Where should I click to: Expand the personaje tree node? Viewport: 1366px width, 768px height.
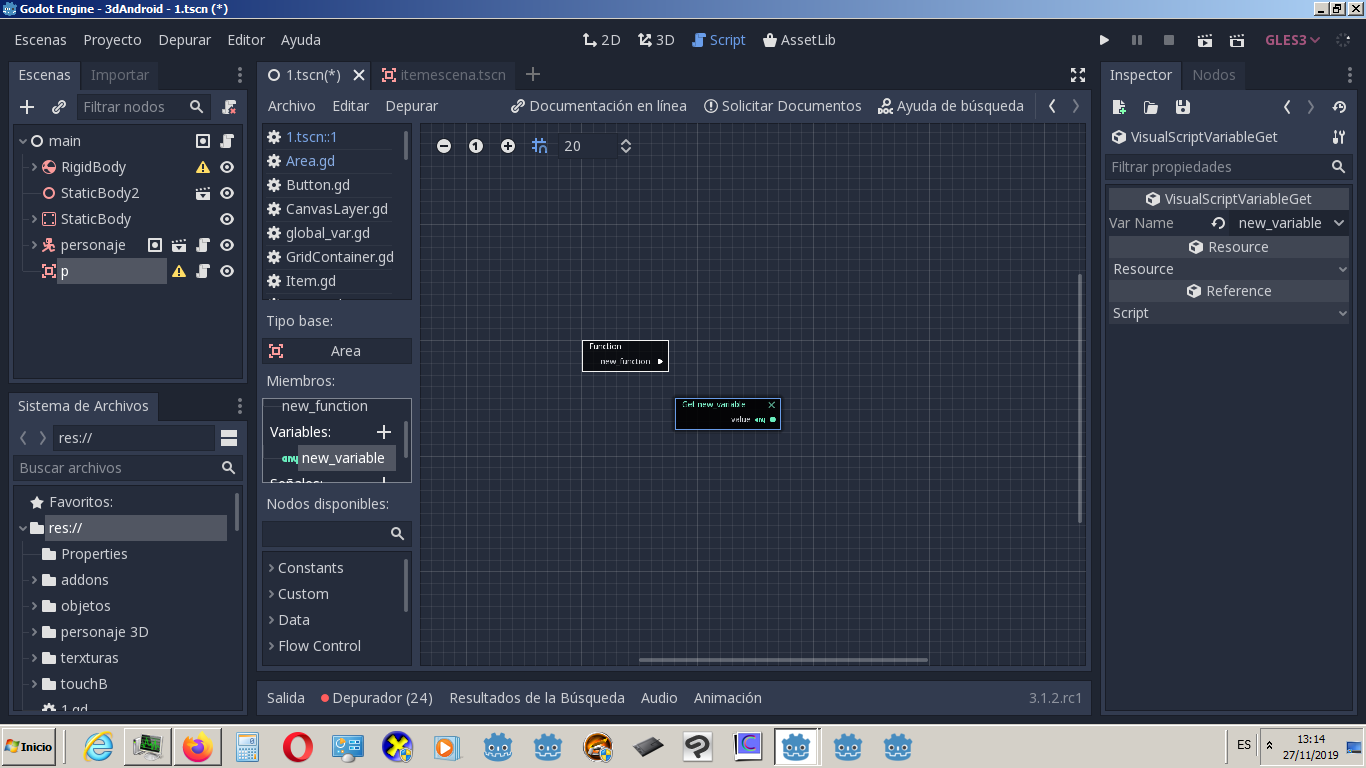(x=34, y=245)
